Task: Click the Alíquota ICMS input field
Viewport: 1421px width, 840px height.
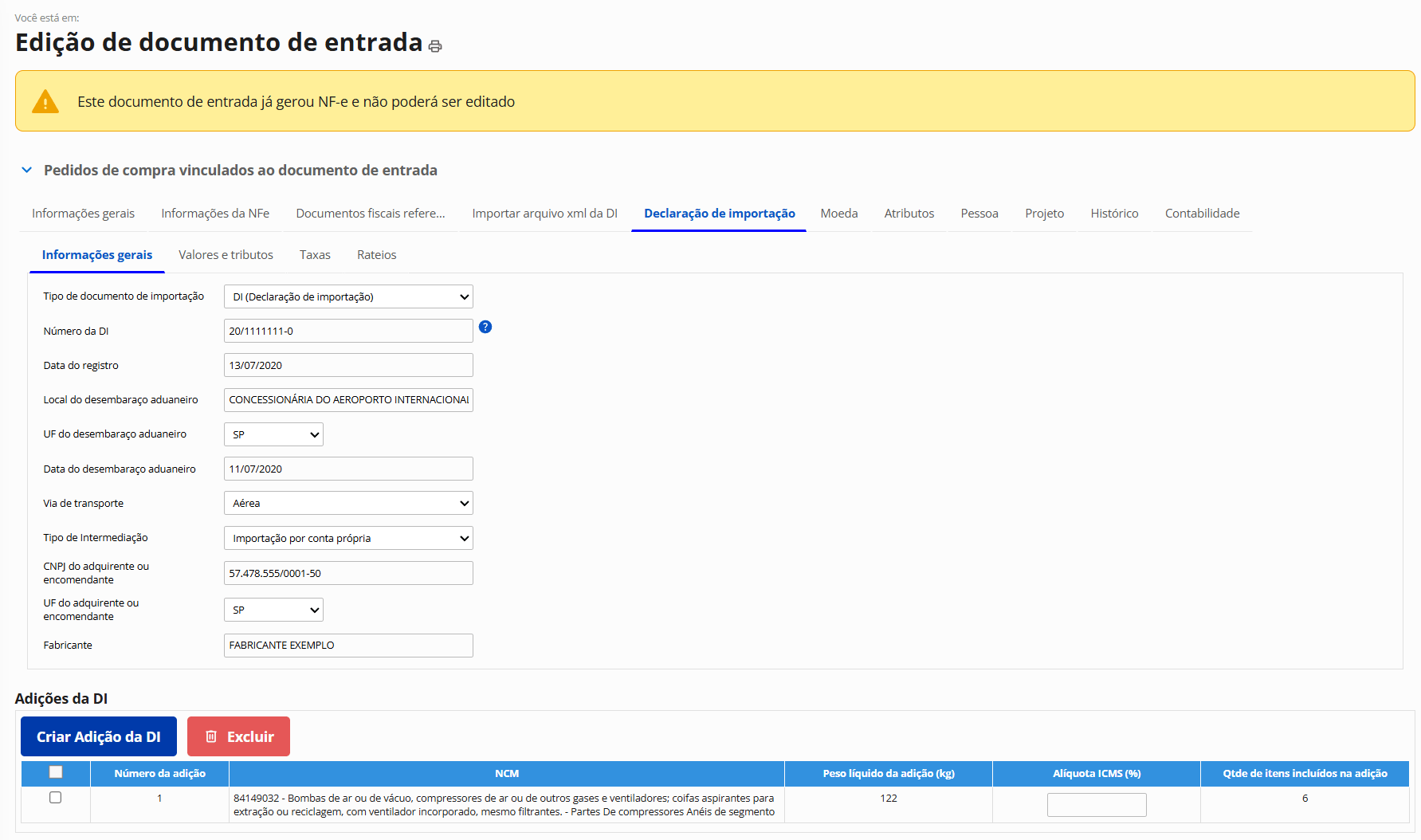Action: pos(1096,805)
